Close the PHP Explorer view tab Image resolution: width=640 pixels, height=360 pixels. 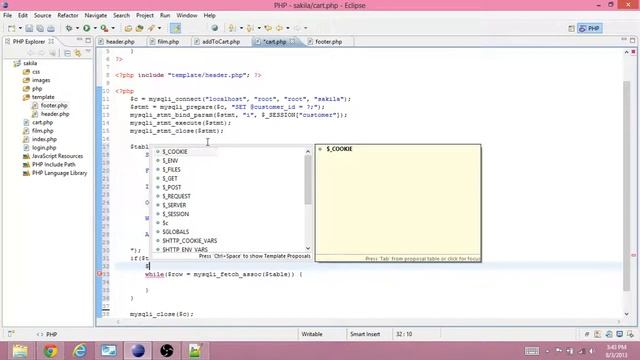pyautogui.click(x=51, y=41)
